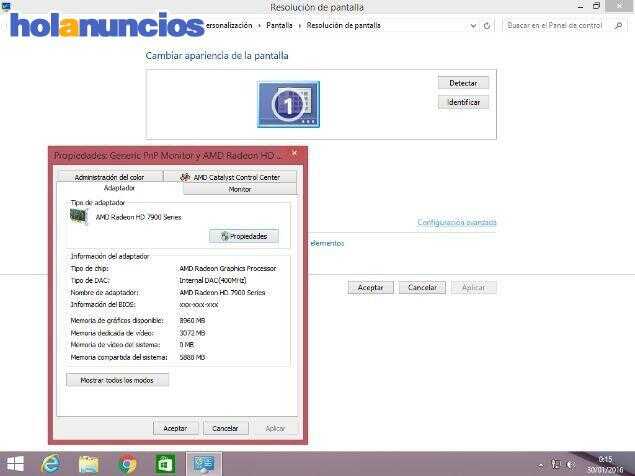Open the Configuración avanzada link

[457, 222]
